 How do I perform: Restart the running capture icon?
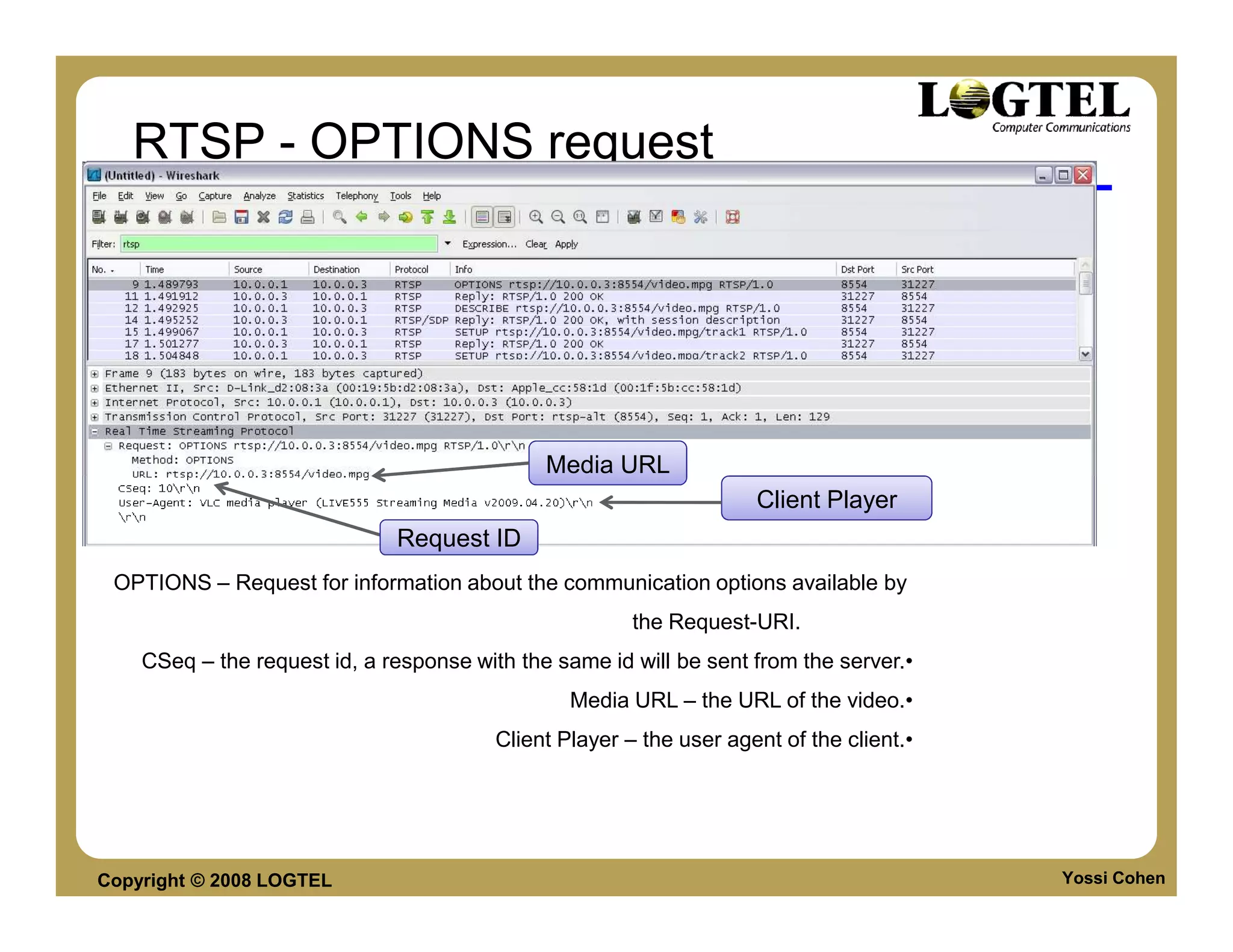(x=187, y=217)
